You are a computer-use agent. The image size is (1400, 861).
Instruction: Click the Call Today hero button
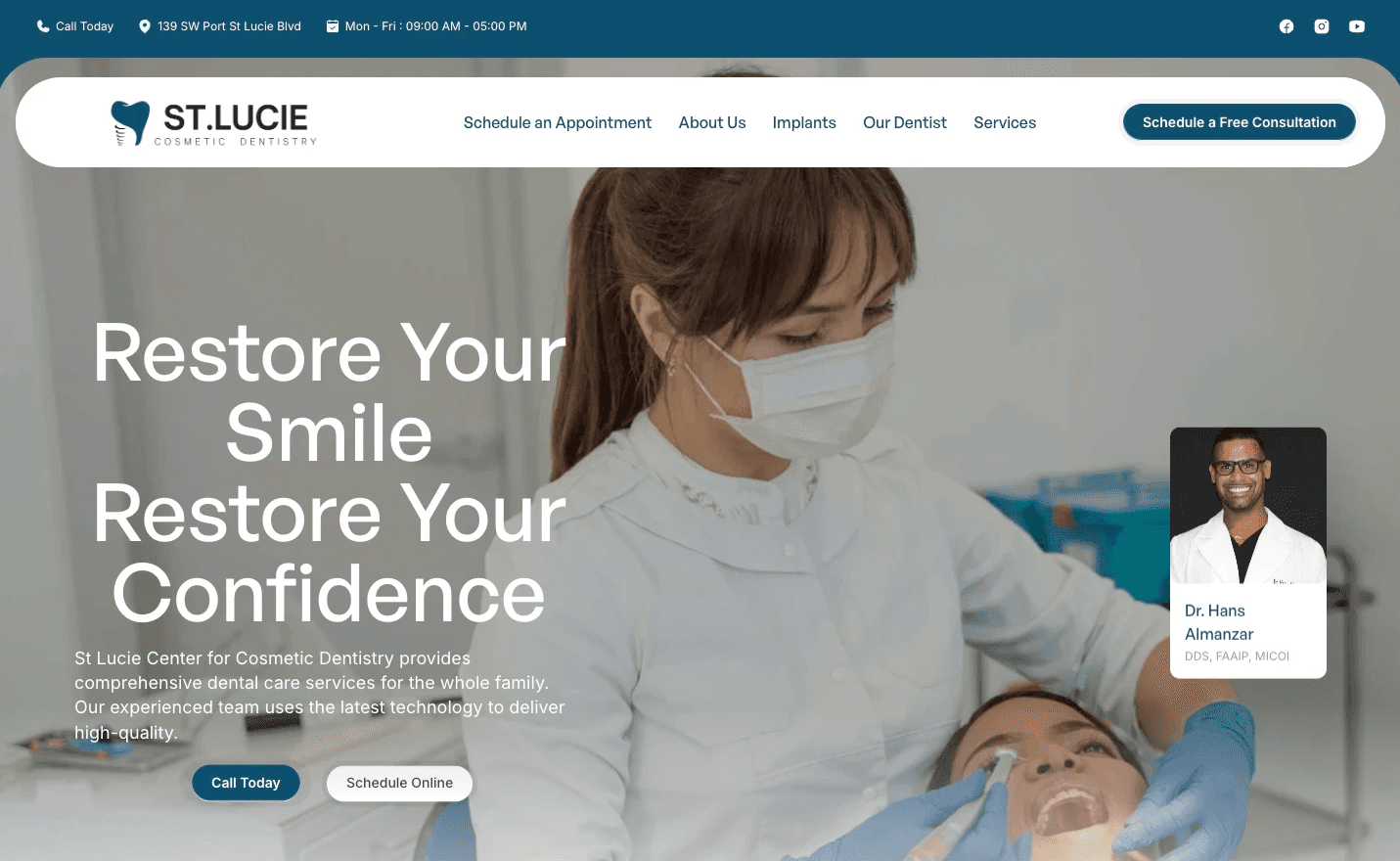click(246, 783)
